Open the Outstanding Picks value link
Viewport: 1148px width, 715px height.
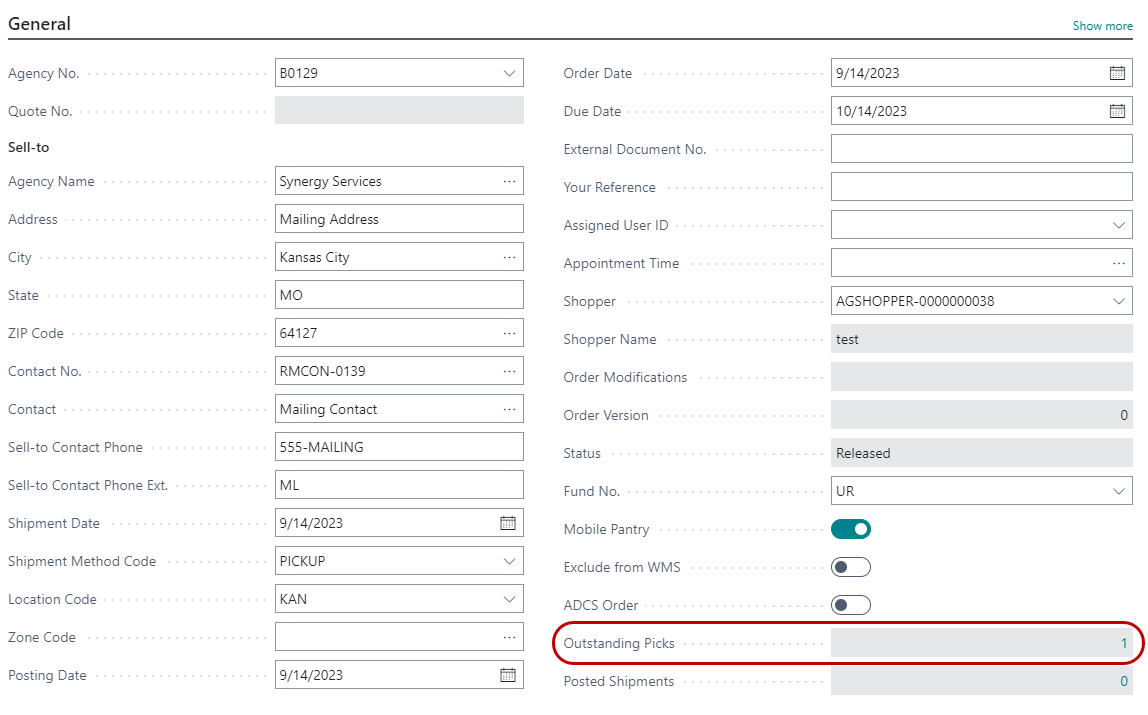click(1123, 643)
